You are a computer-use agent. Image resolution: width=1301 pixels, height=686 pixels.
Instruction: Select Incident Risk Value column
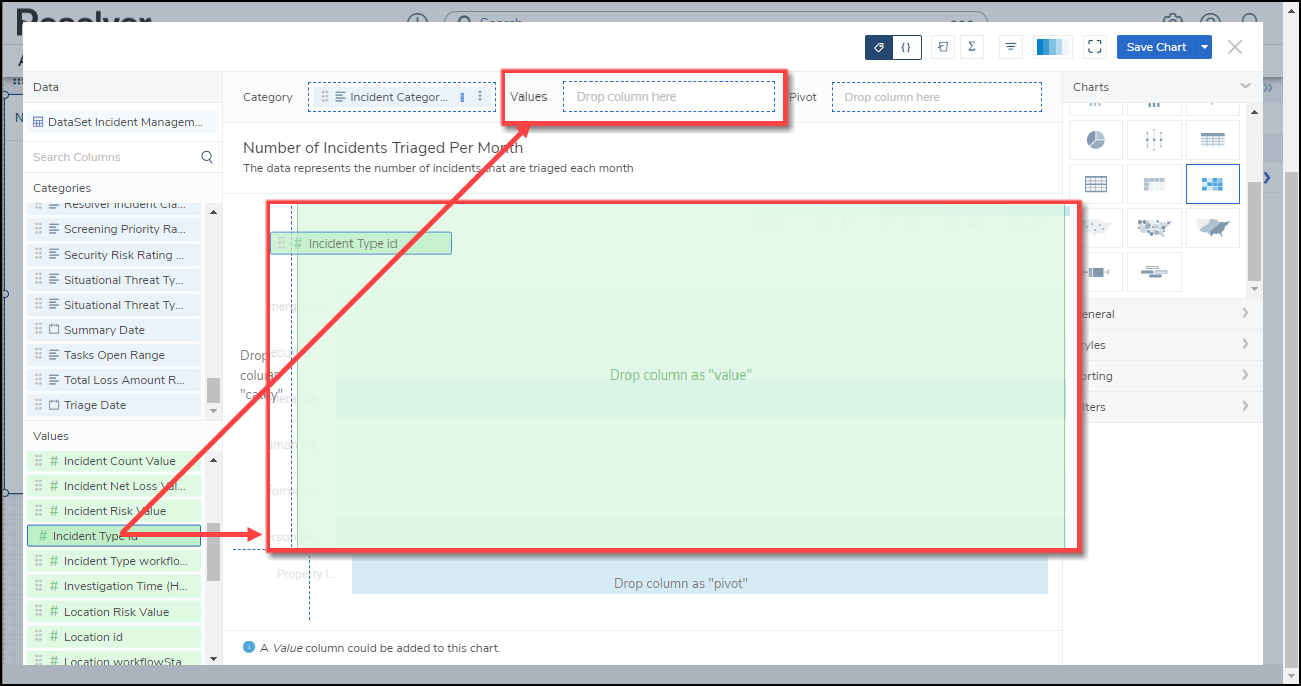click(114, 511)
